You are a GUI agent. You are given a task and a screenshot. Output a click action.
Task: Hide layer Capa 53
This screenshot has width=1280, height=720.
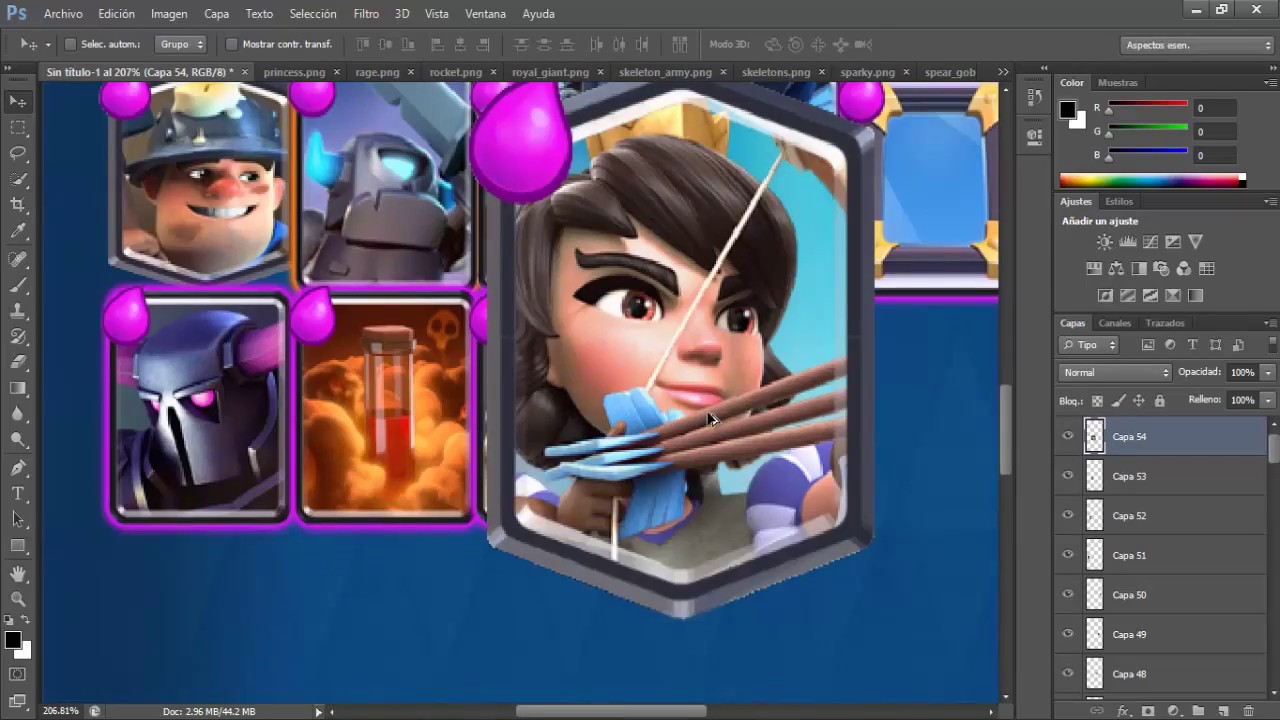pyautogui.click(x=1068, y=476)
